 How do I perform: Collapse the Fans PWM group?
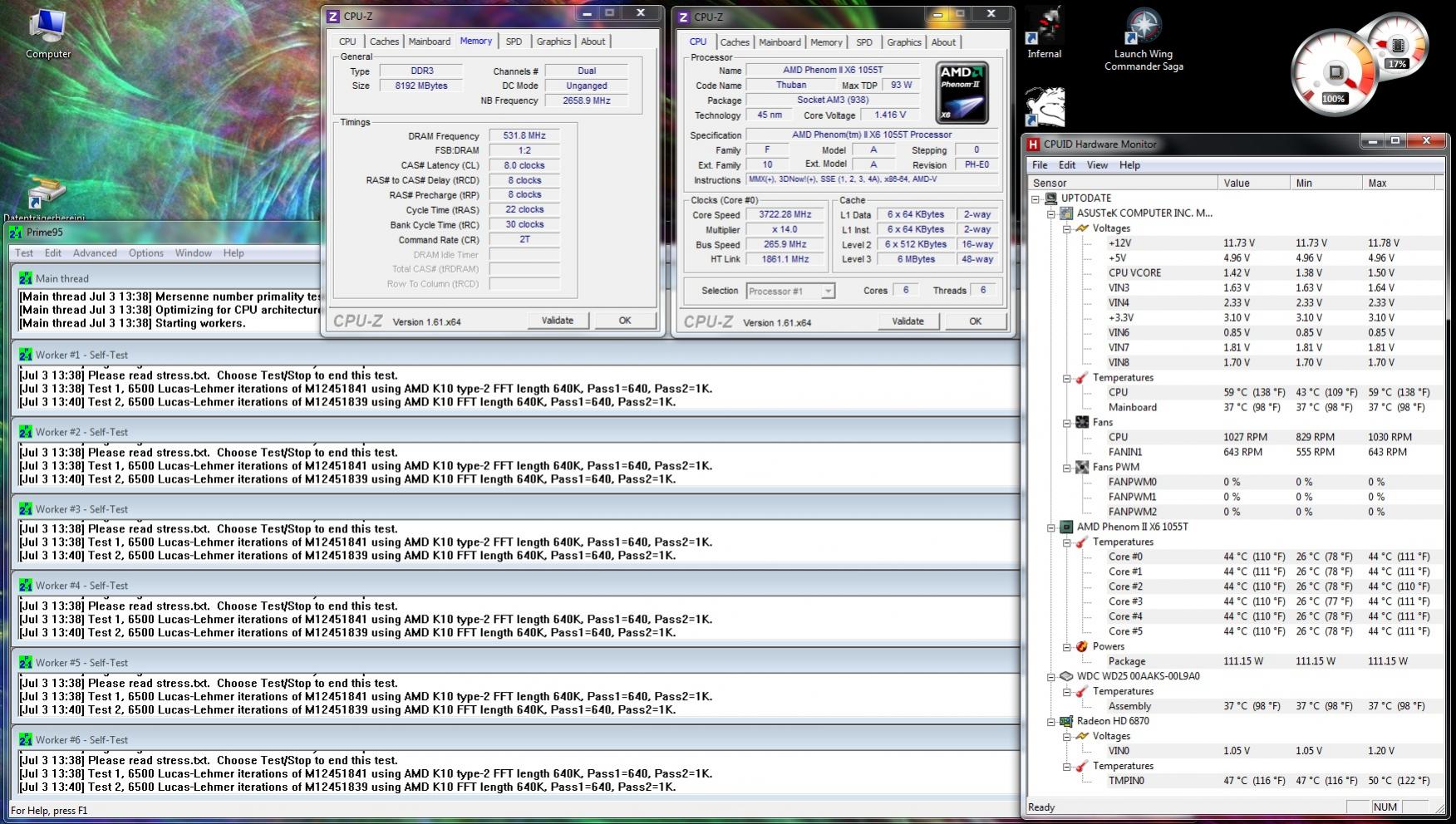(1067, 468)
